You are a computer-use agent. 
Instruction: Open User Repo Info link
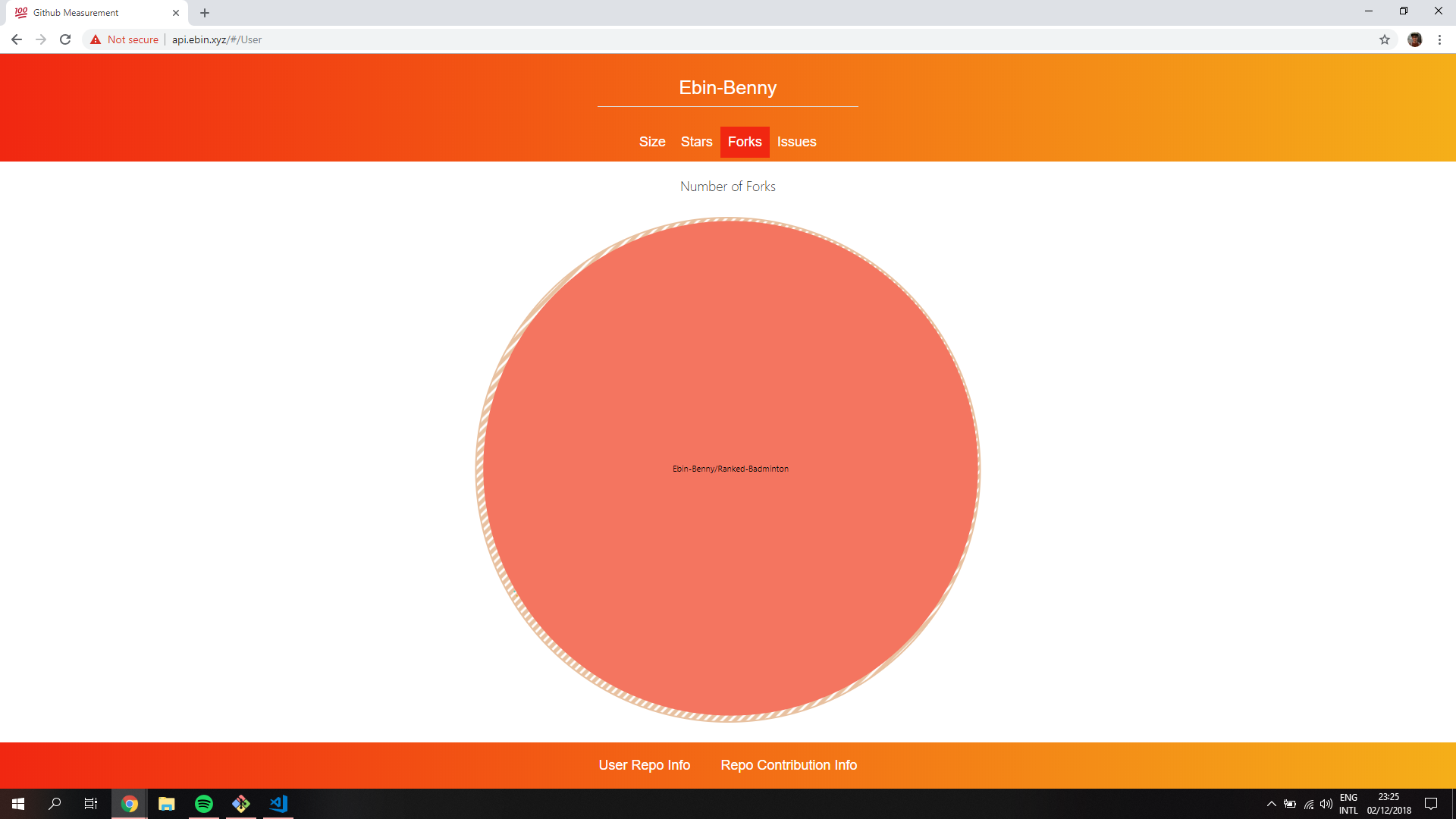[x=645, y=765]
